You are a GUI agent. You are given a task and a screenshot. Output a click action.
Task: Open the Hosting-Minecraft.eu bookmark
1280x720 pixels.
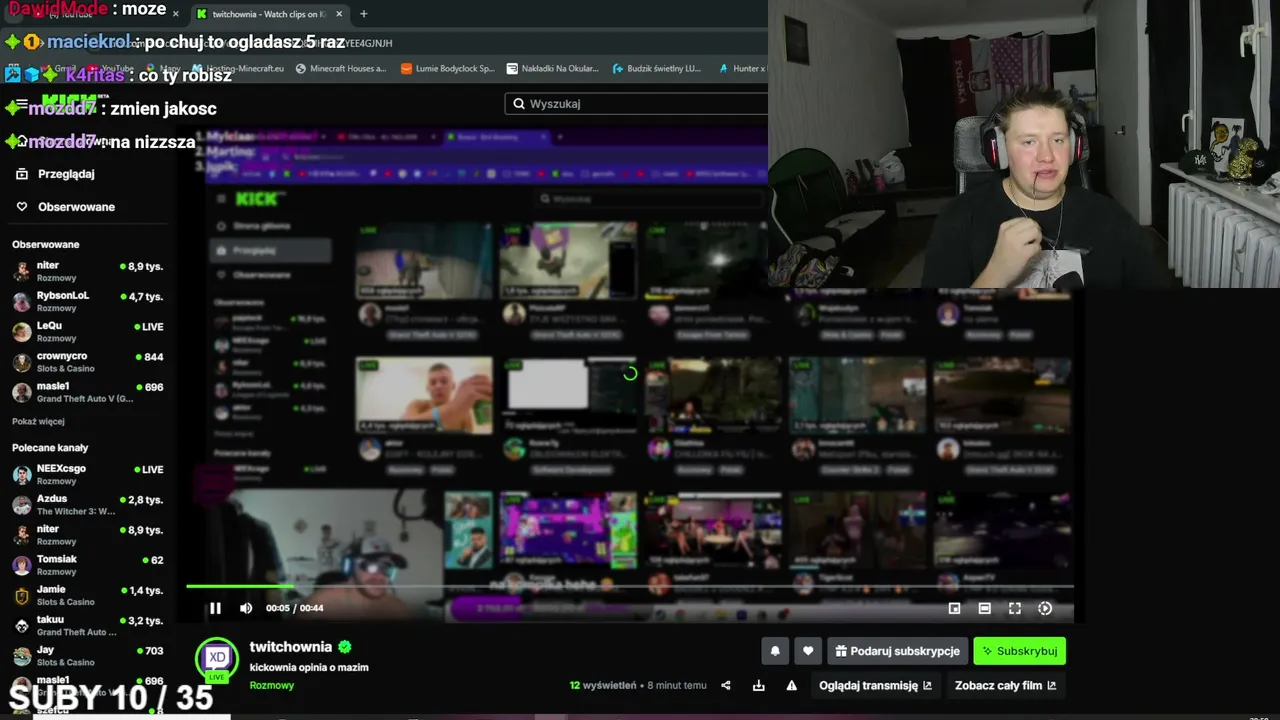tap(237, 69)
